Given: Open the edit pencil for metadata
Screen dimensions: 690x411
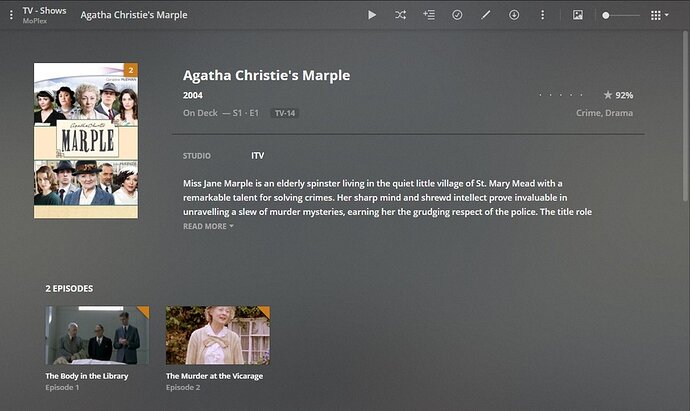Looking at the screenshot, I should pos(485,15).
